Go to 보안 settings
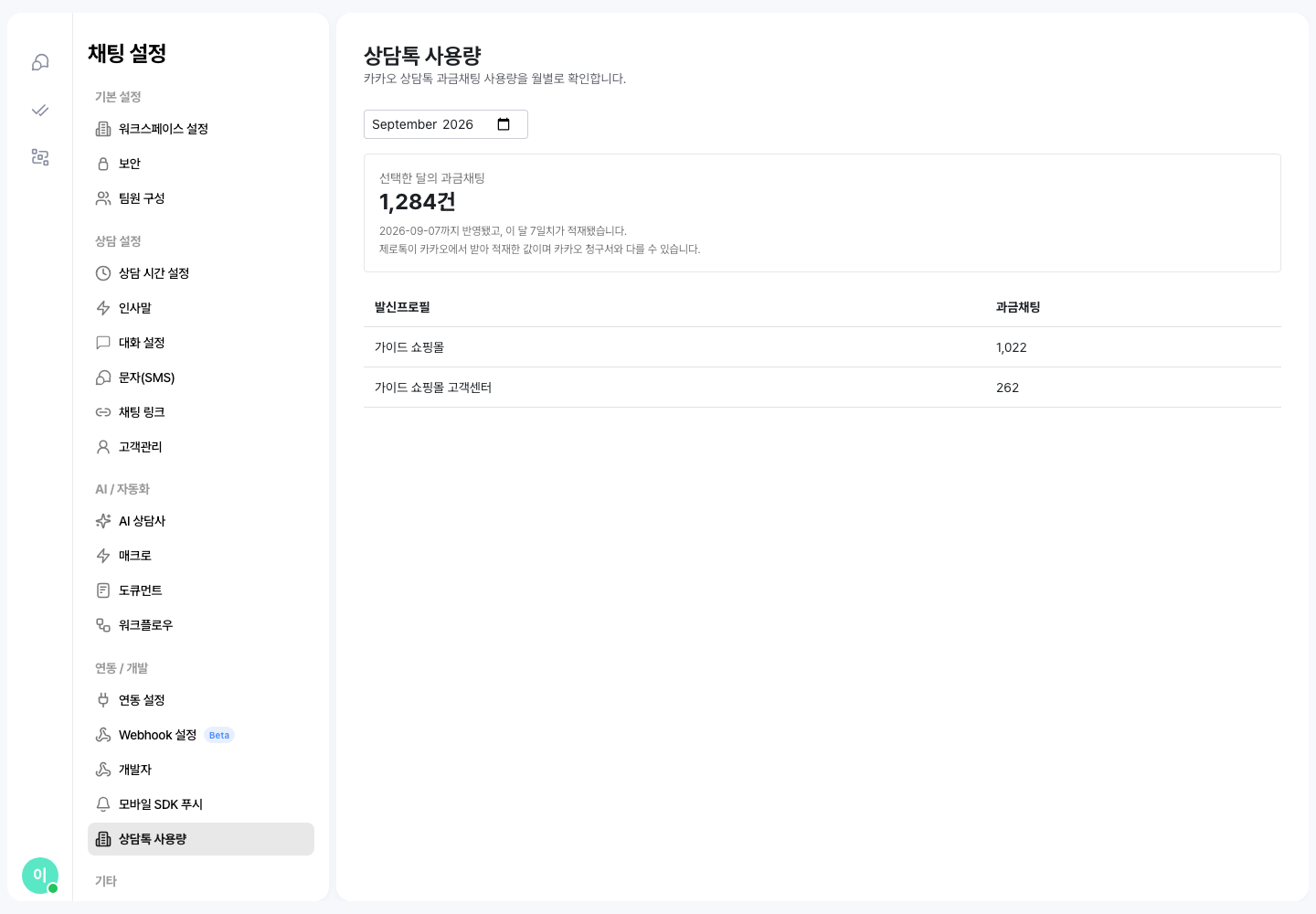The width and height of the screenshot is (1316, 914). pos(201,164)
